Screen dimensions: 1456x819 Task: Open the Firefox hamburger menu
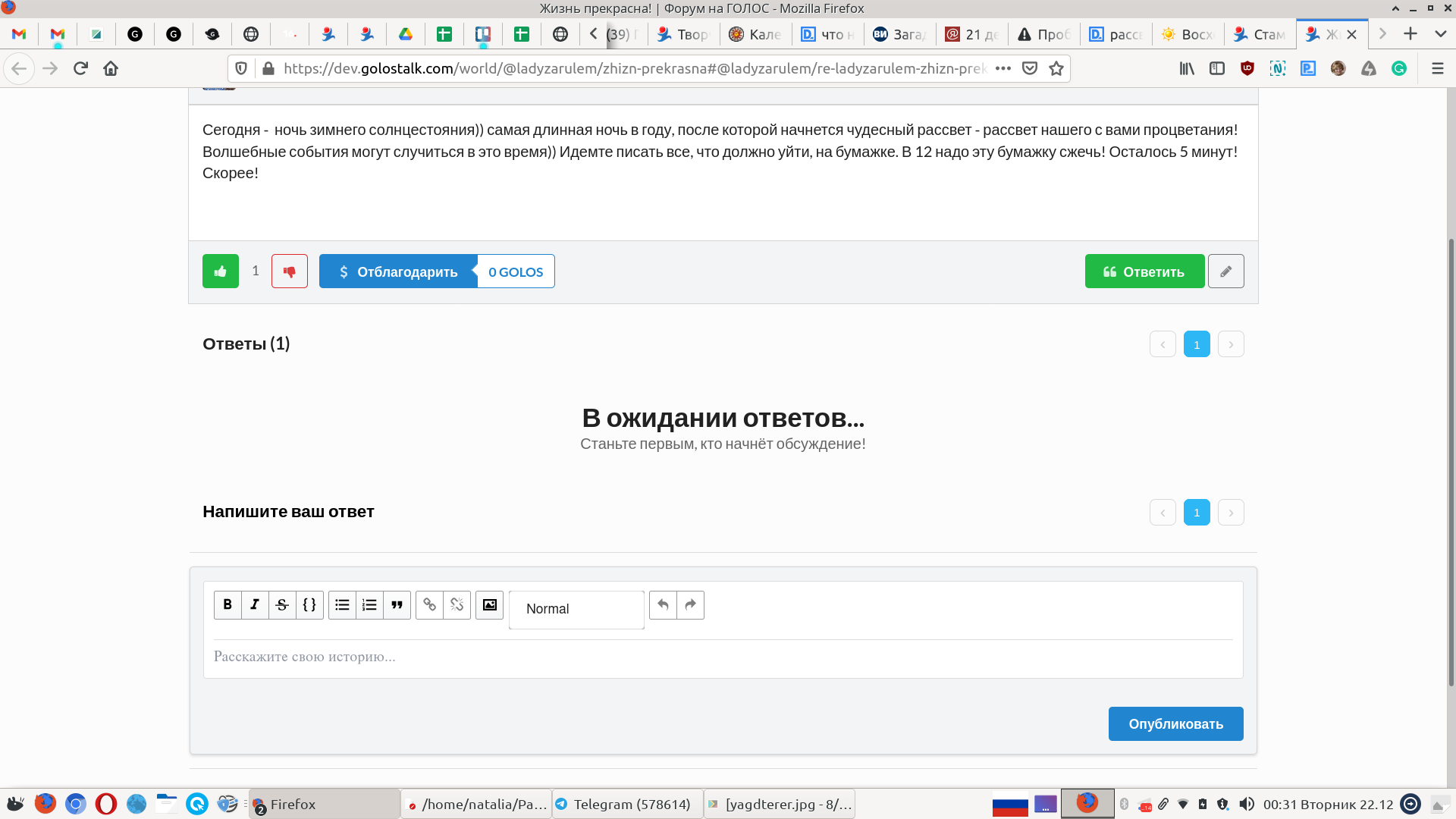tap(1437, 68)
